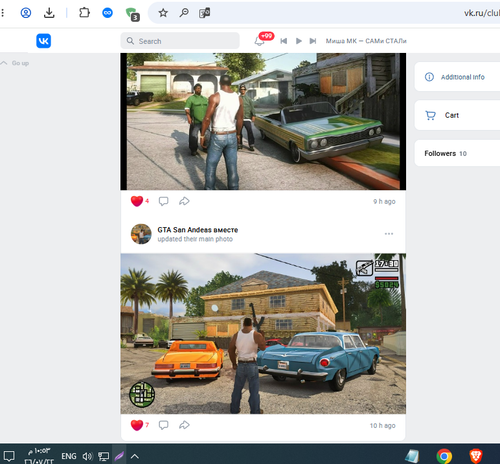Screen dimensions: 500x464
Task: Open the main photo with orange and blue cars
Action: click(x=263, y=334)
